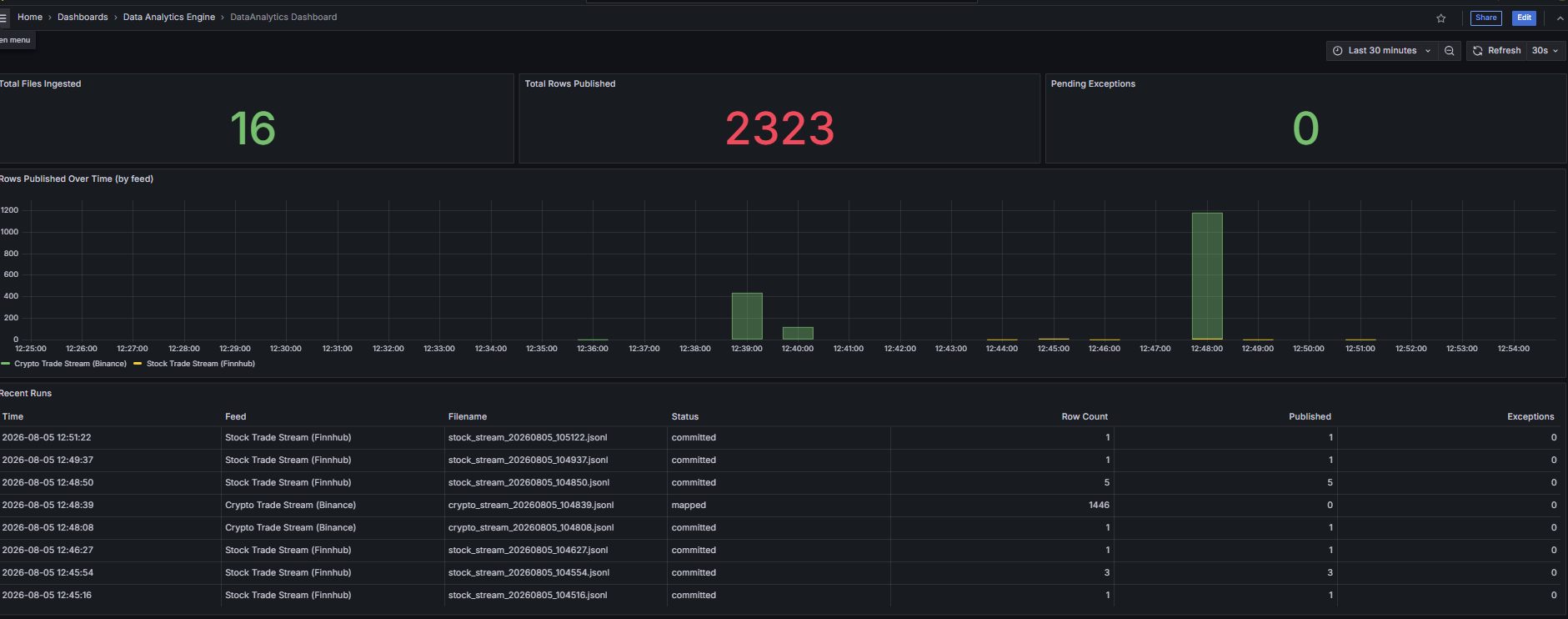Click the Recent Runs panel title

[26, 393]
